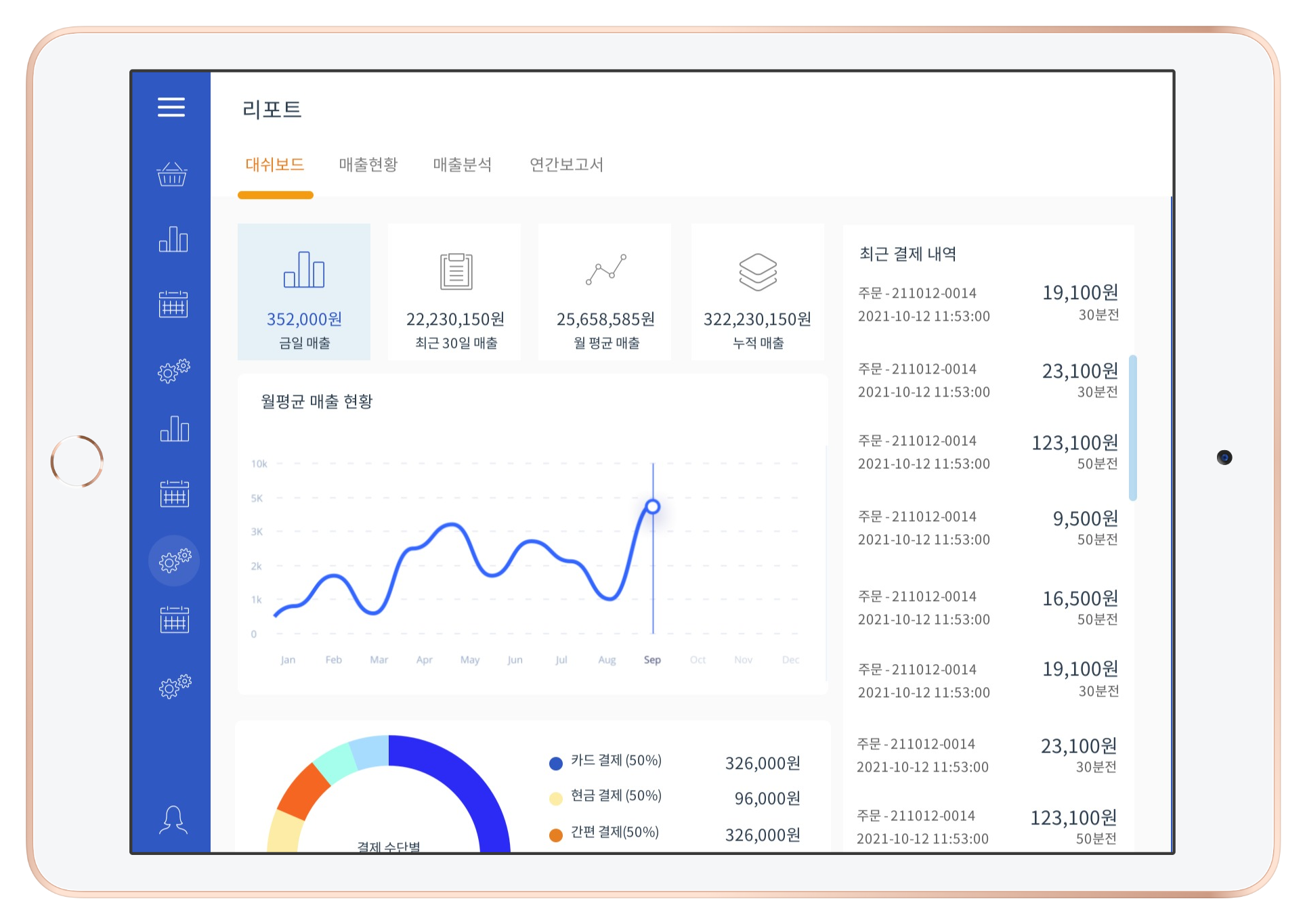
Task: Click the 카드 결제 blue legend dot
Action: pos(556,764)
